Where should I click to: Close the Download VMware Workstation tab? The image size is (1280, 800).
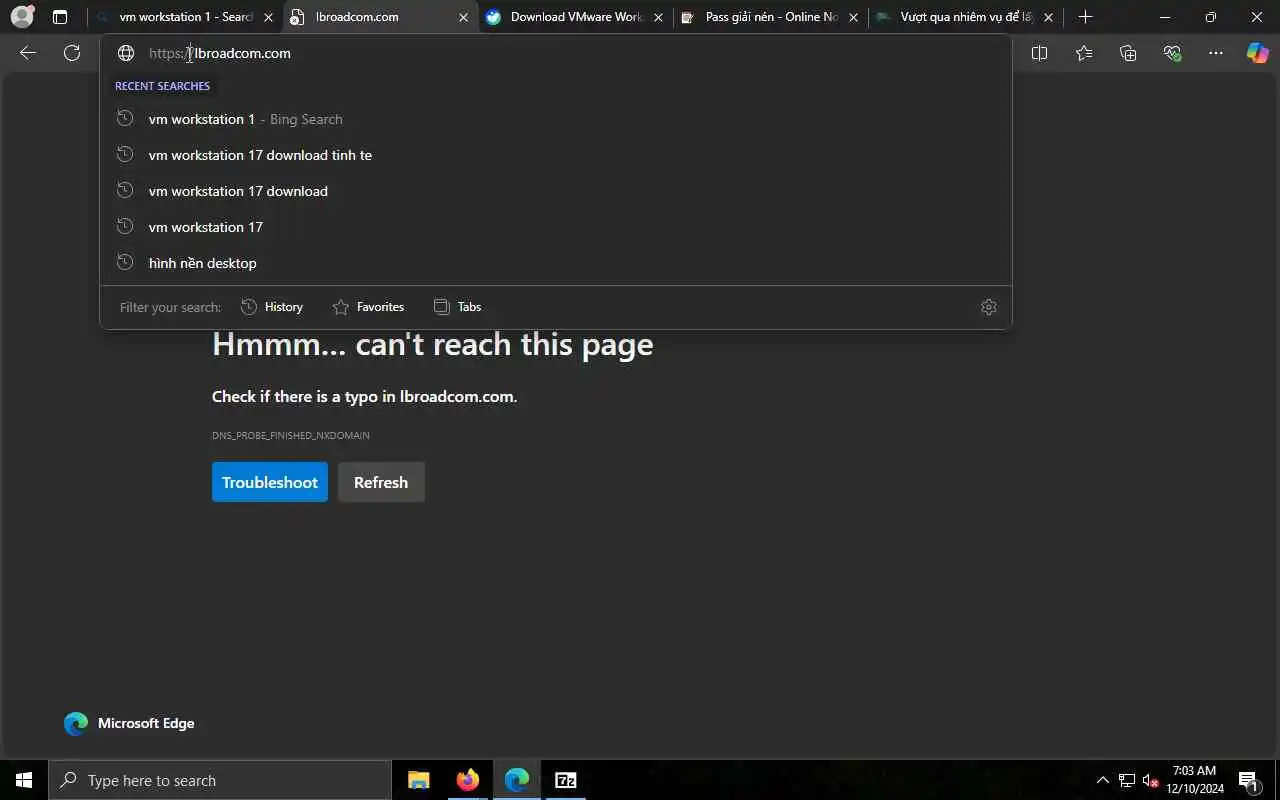coord(658,17)
